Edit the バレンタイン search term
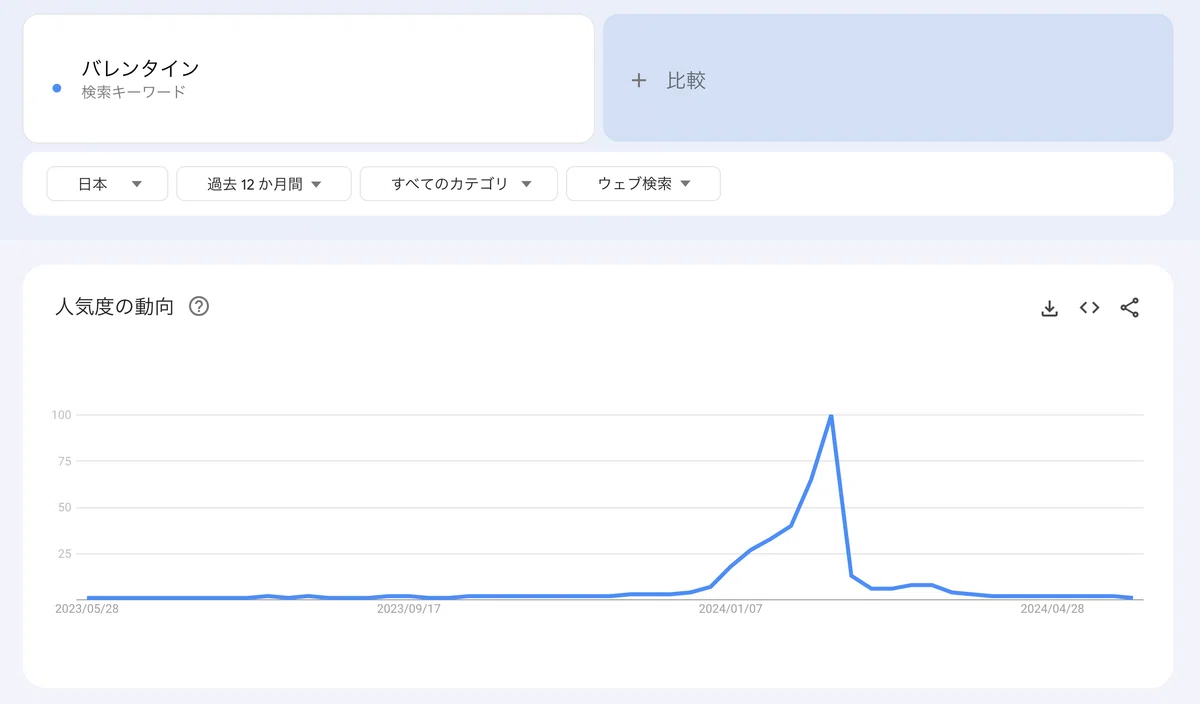 coord(140,69)
